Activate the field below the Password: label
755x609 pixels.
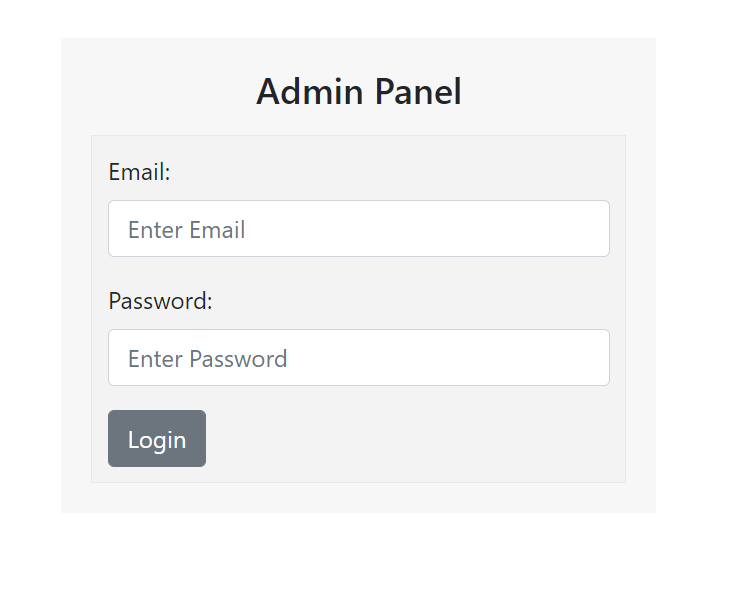coord(358,358)
